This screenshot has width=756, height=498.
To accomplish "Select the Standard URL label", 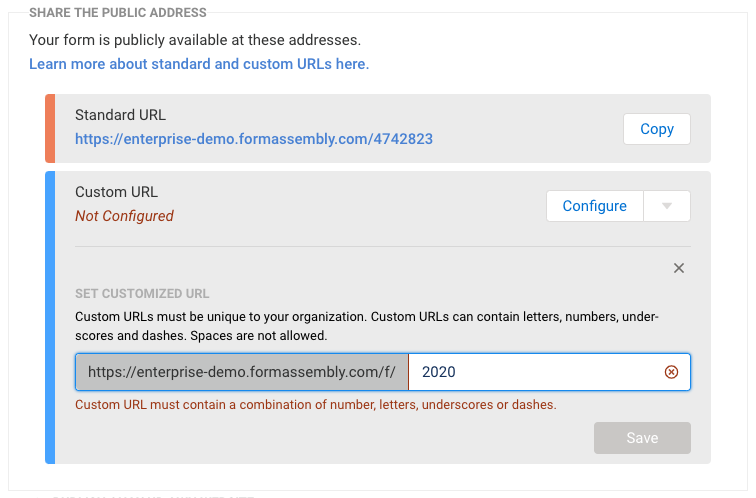I will point(121,115).
